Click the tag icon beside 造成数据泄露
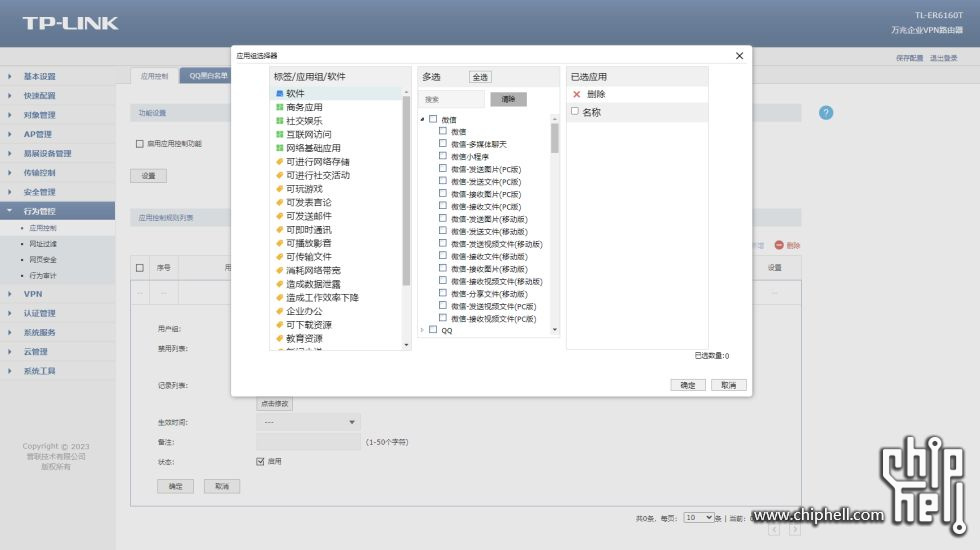 pos(279,284)
